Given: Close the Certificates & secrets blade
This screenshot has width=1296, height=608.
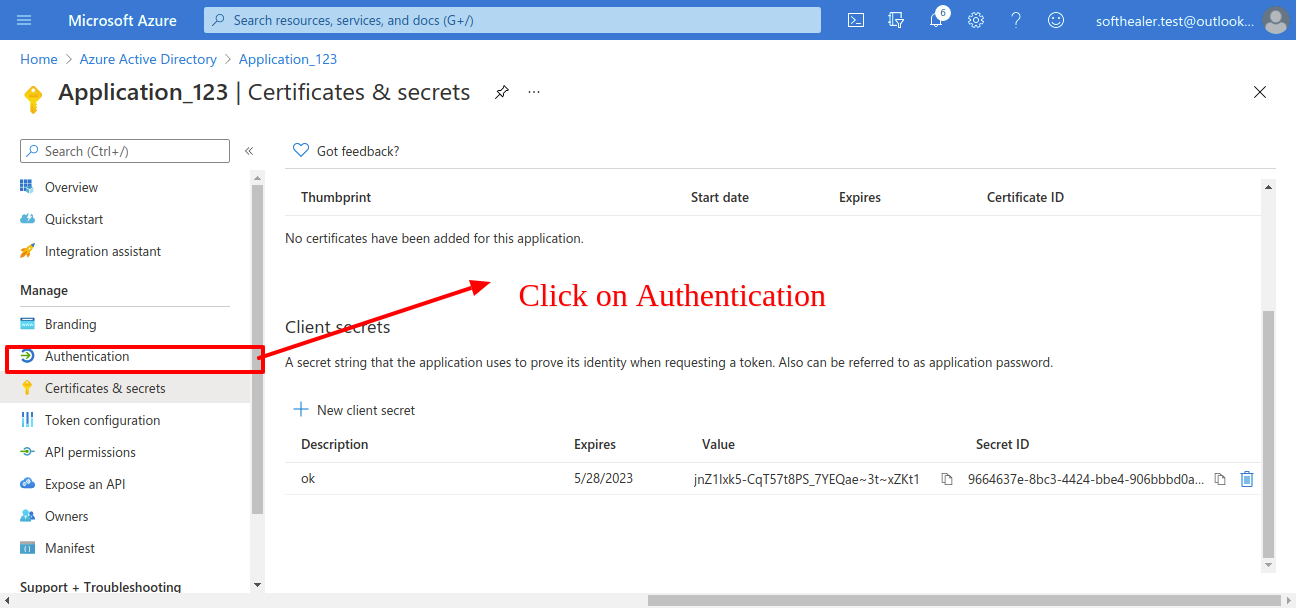Looking at the screenshot, I should pos(1260,92).
